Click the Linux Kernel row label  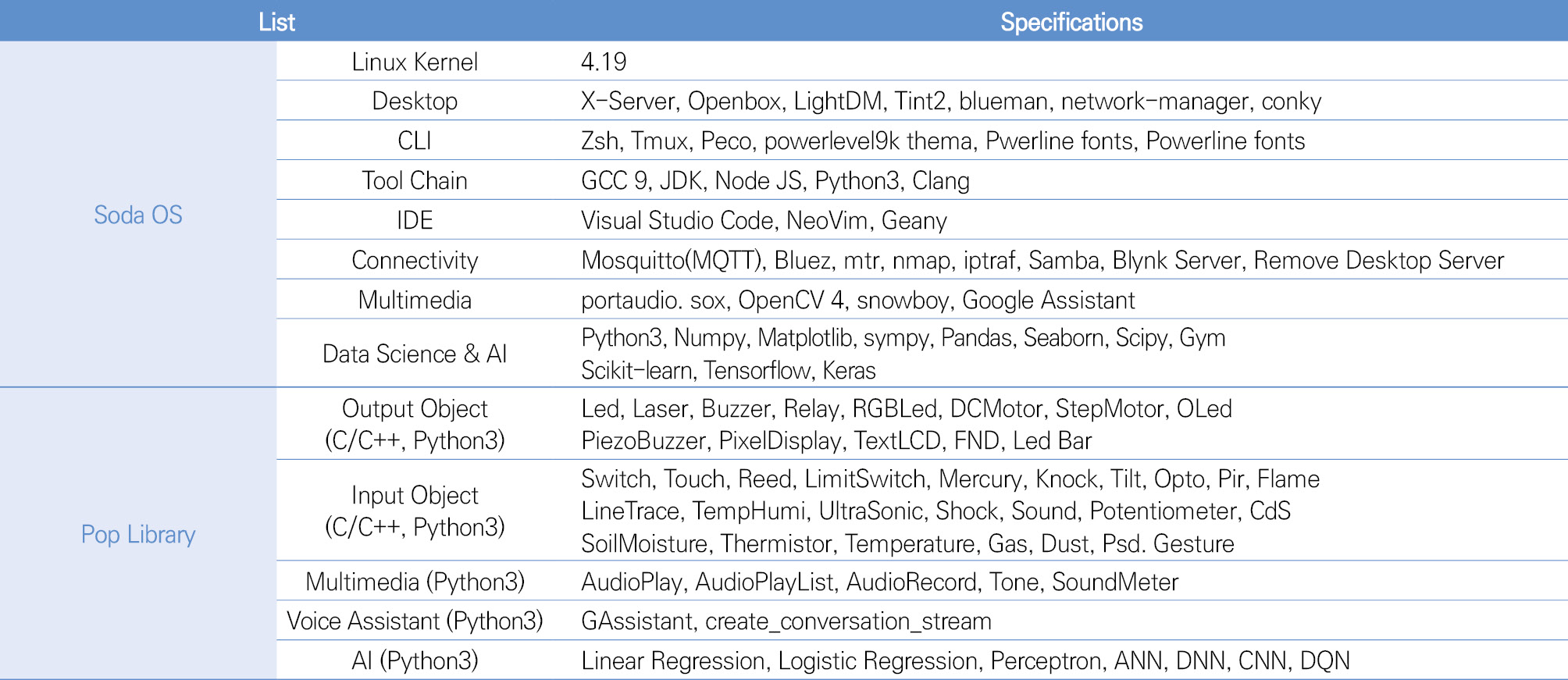(414, 62)
